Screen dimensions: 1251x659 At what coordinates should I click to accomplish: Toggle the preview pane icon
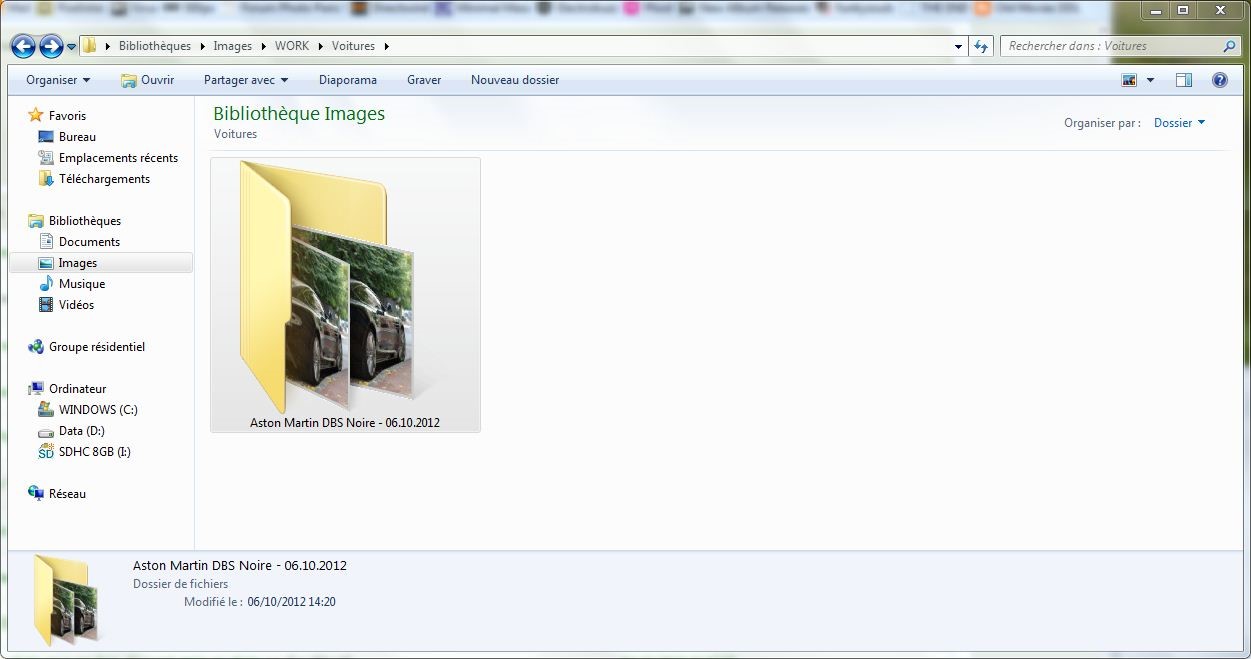pyautogui.click(x=1183, y=80)
